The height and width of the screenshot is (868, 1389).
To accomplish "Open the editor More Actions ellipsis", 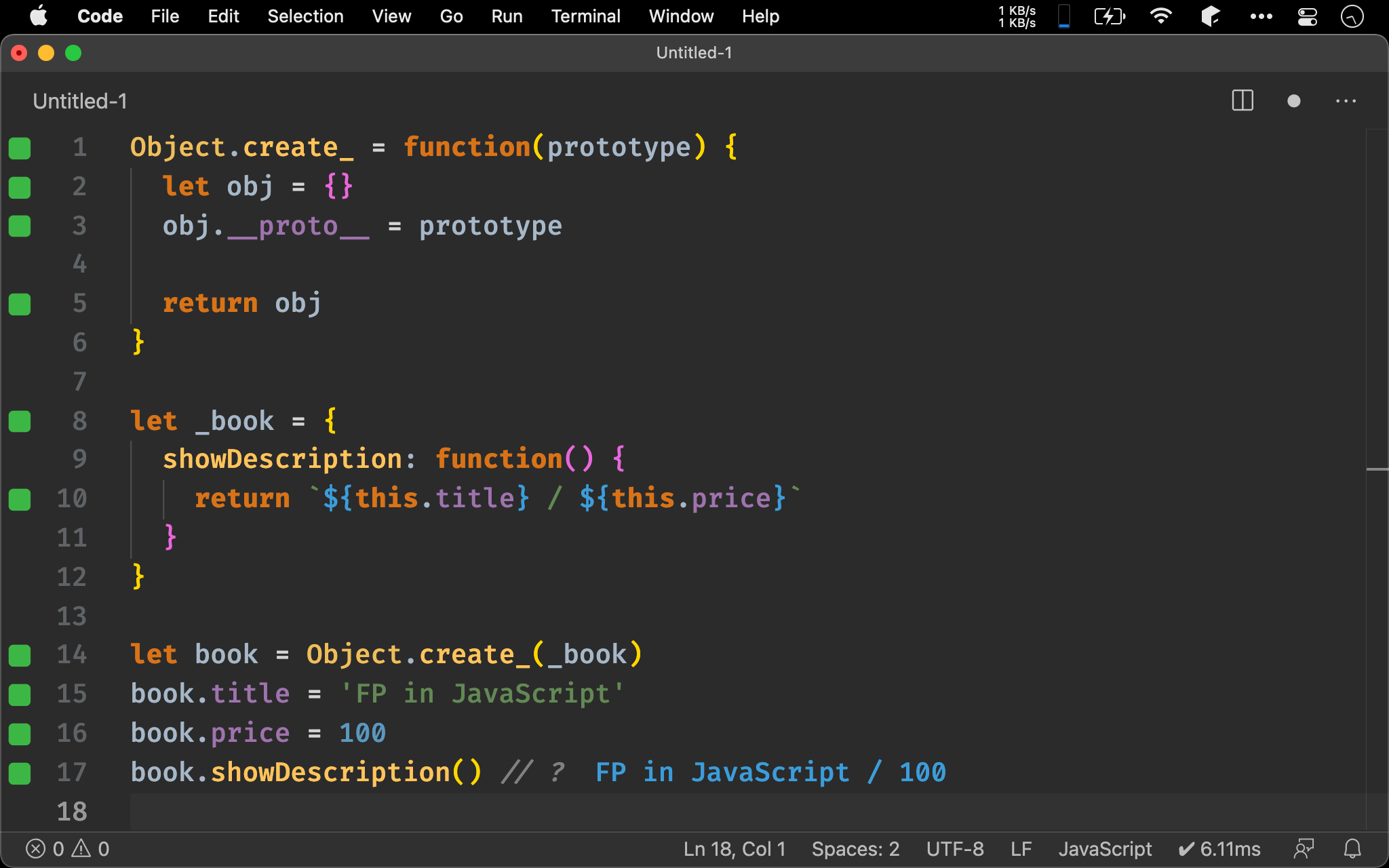I will pyautogui.click(x=1346, y=101).
